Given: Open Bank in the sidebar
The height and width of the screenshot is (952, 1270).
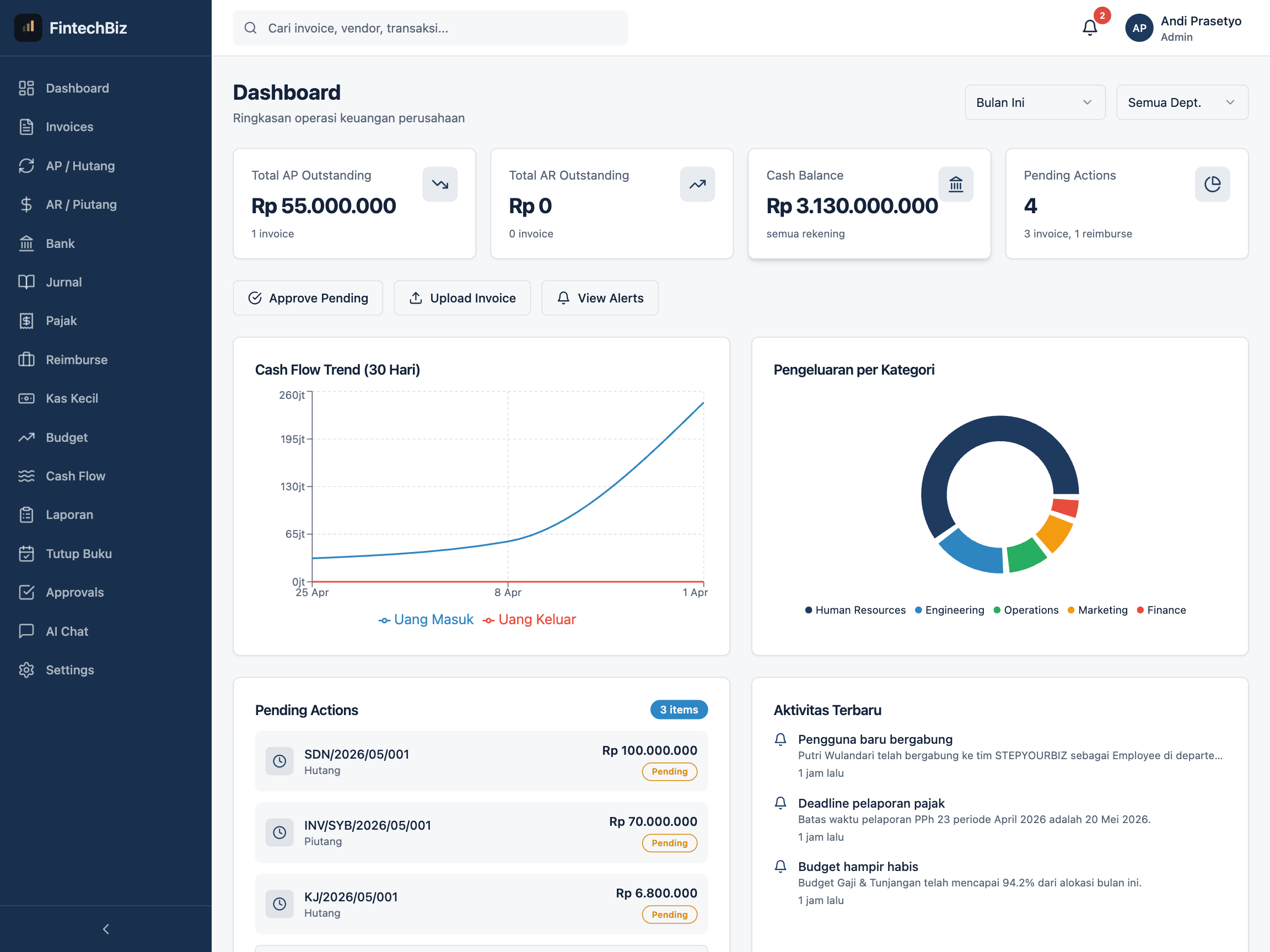Looking at the screenshot, I should point(106,244).
